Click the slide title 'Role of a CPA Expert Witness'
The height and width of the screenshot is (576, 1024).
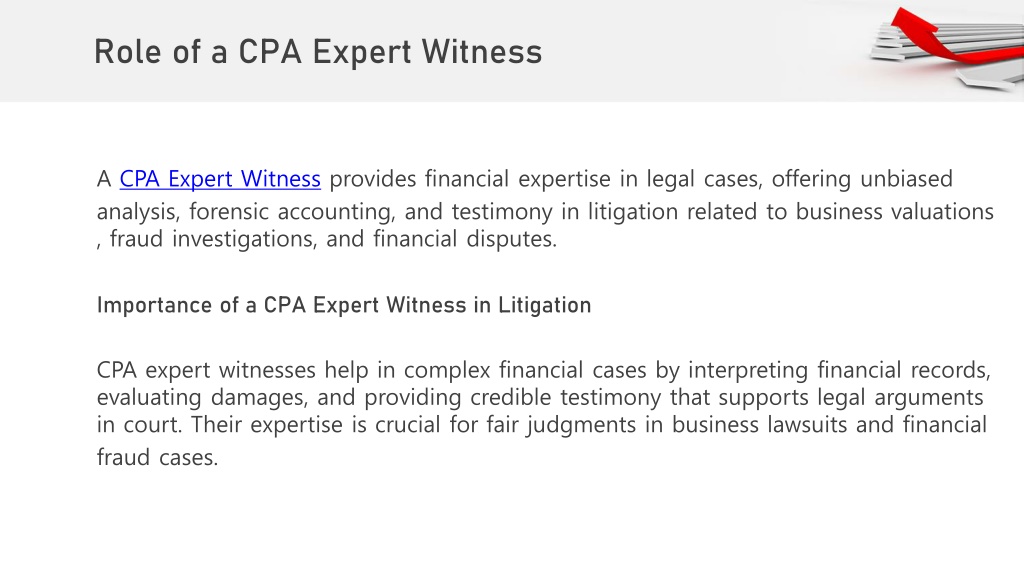[x=318, y=52]
